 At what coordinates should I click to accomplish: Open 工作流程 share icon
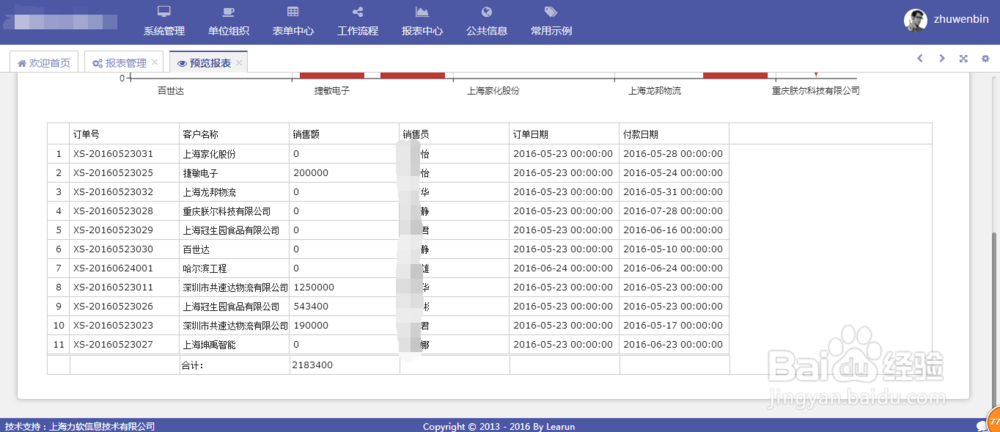coord(358,11)
